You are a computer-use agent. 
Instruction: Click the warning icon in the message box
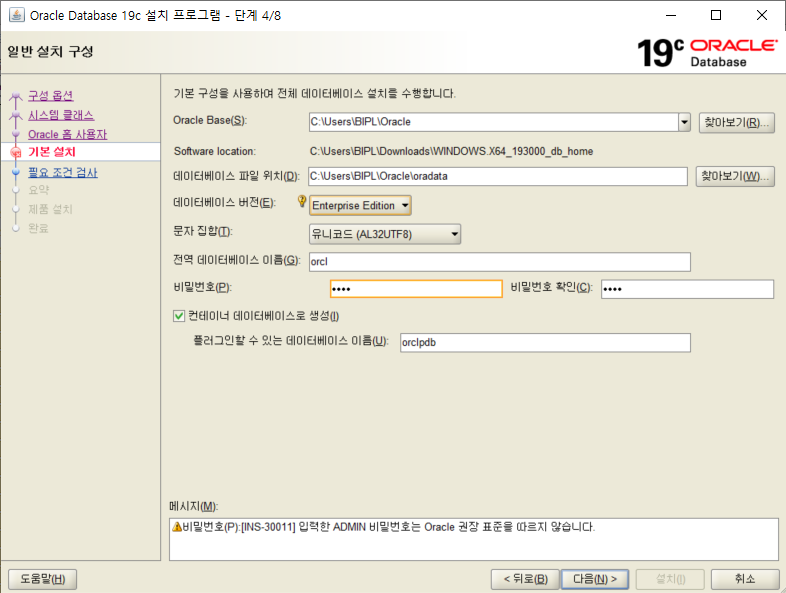(x=177, y=527)
